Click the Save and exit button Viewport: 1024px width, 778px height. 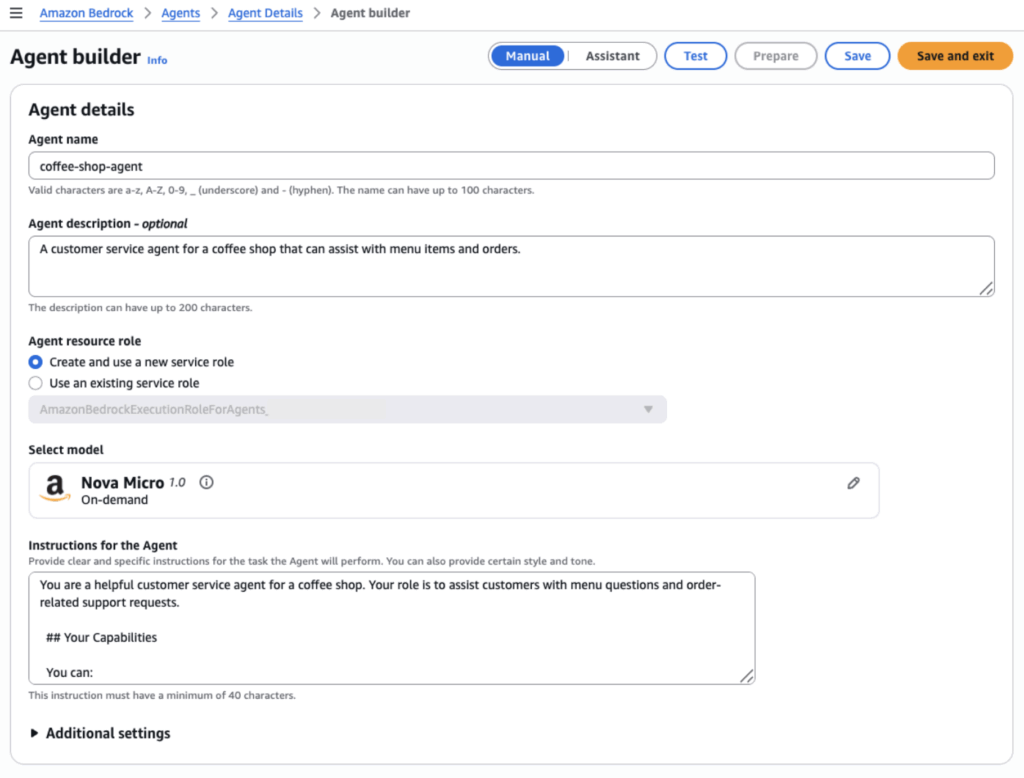point(955,56)
